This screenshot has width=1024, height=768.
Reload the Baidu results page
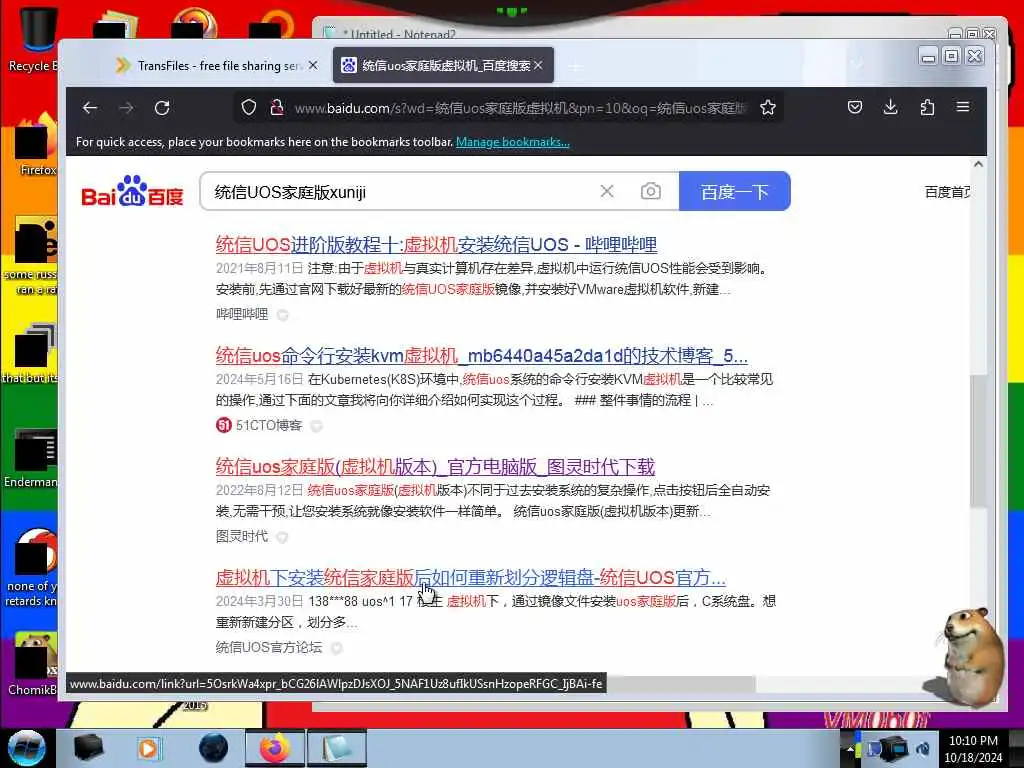click(162, 108)
